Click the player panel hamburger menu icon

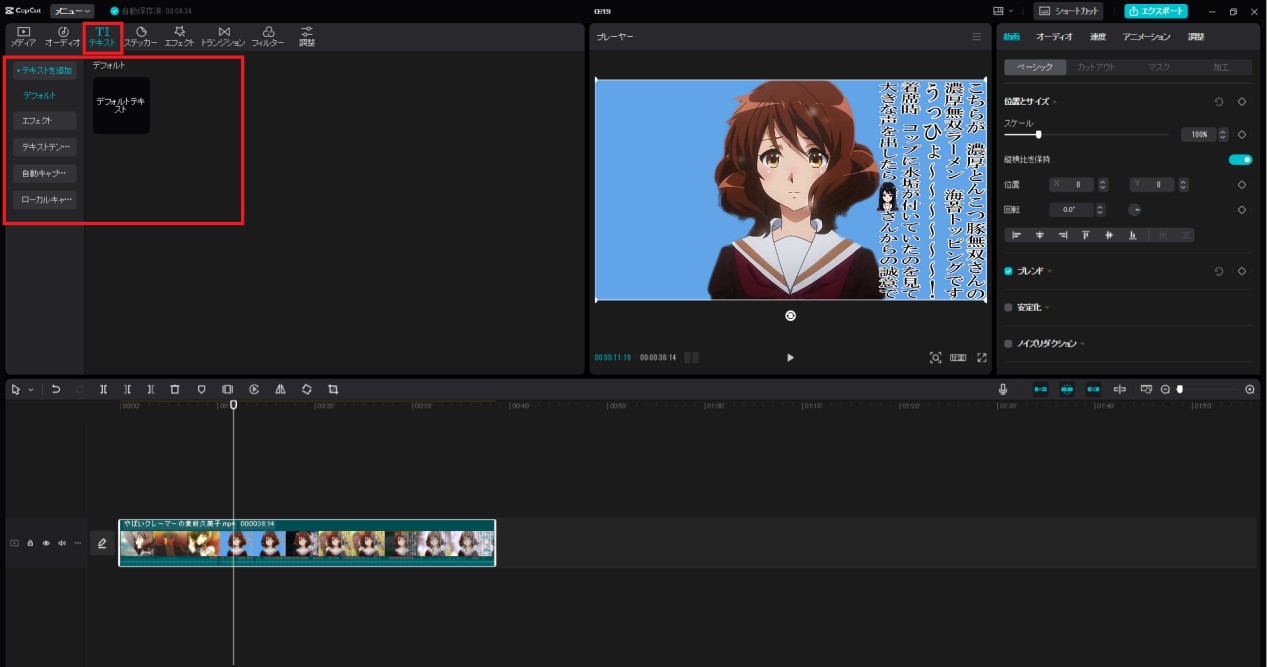click(x=977, y=36)
